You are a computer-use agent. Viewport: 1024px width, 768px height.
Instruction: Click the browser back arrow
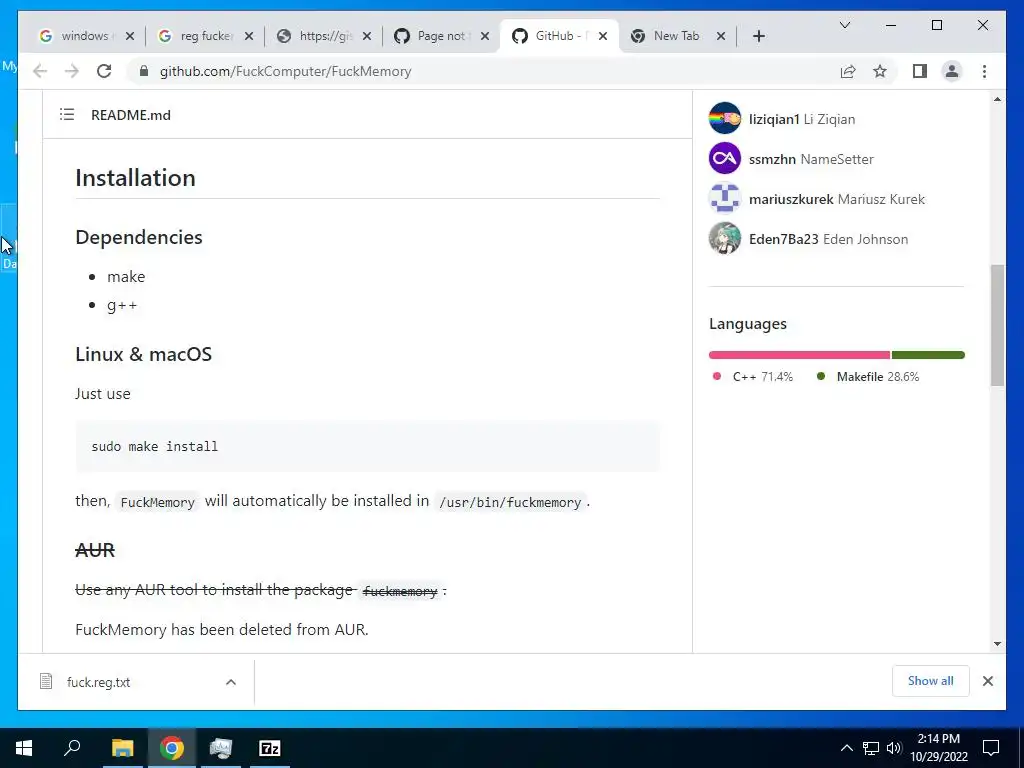pyautogui.click(x=40, y=71)
